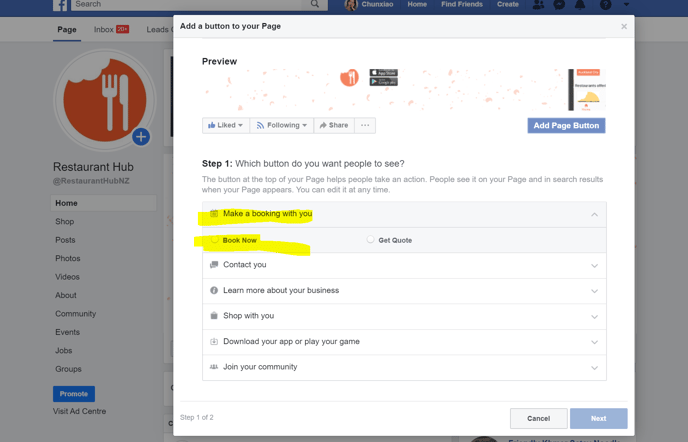
Task: Click the Share button in preview
Action: [334, 126]
